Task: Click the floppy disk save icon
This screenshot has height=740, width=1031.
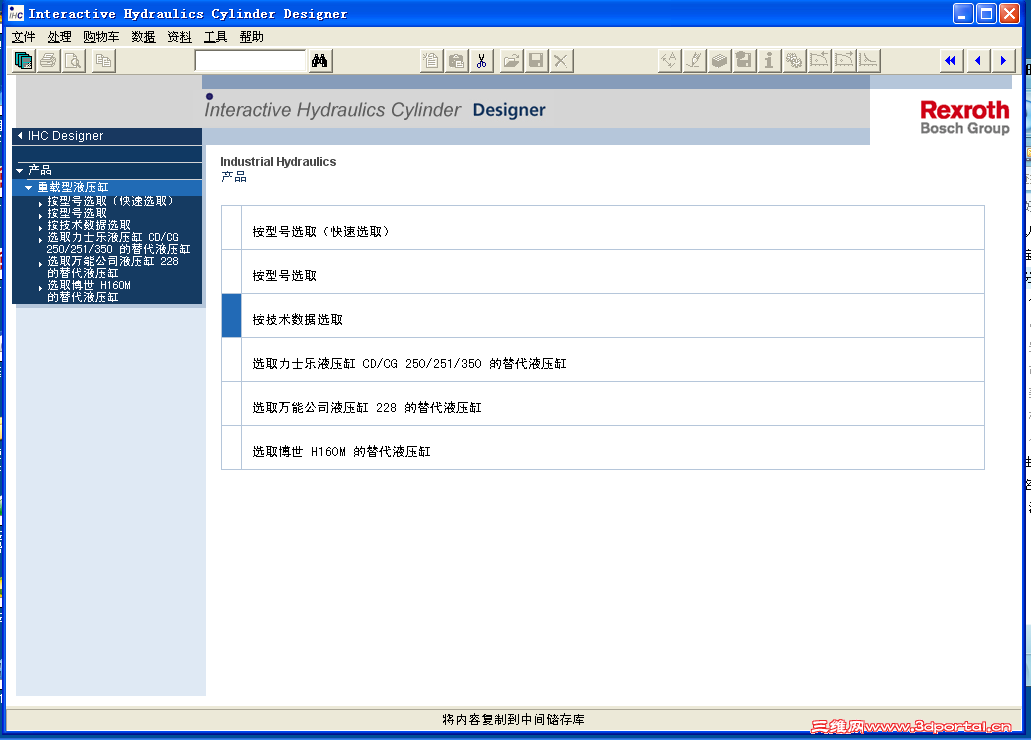Action: [x=537, y=61]
